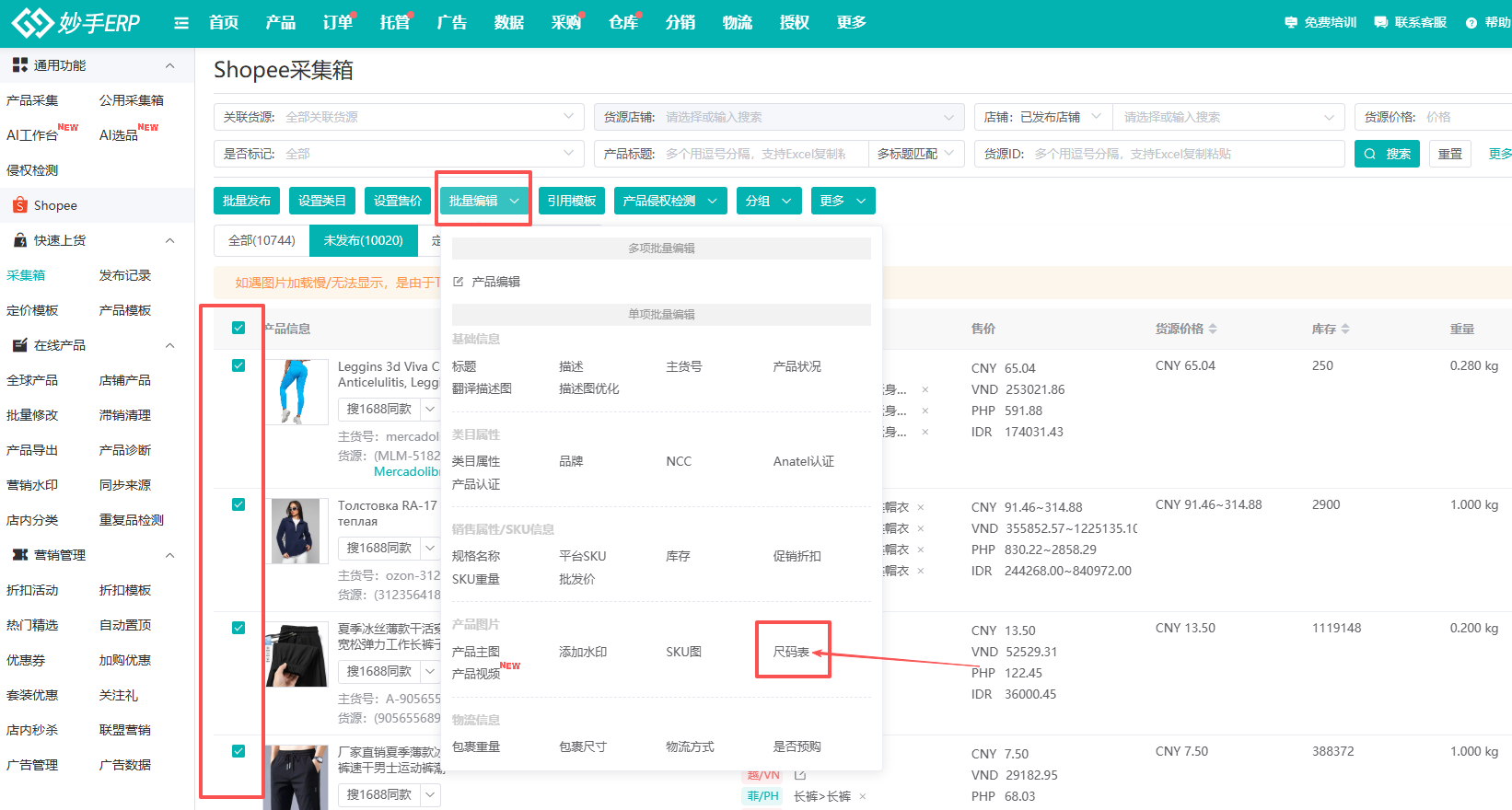
Task: Open the 店铺 已发布店铺 dropdown
Action: pos(1043,117)
